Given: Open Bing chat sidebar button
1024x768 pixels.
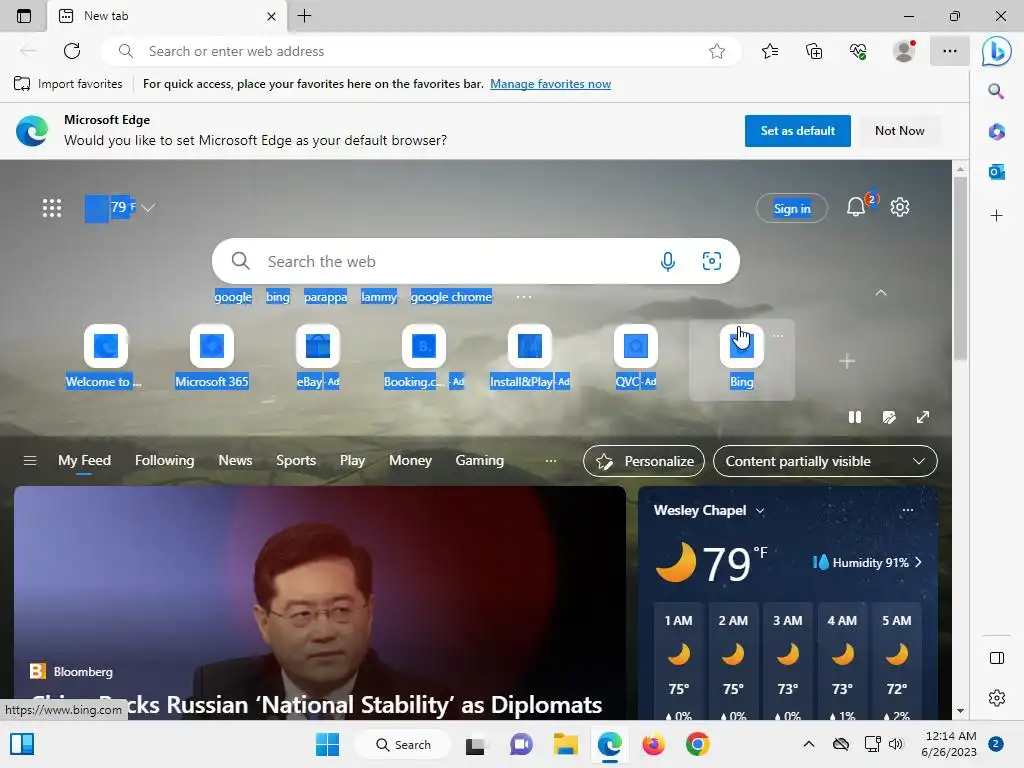Looking at the screenshot, I should [997, 51].
